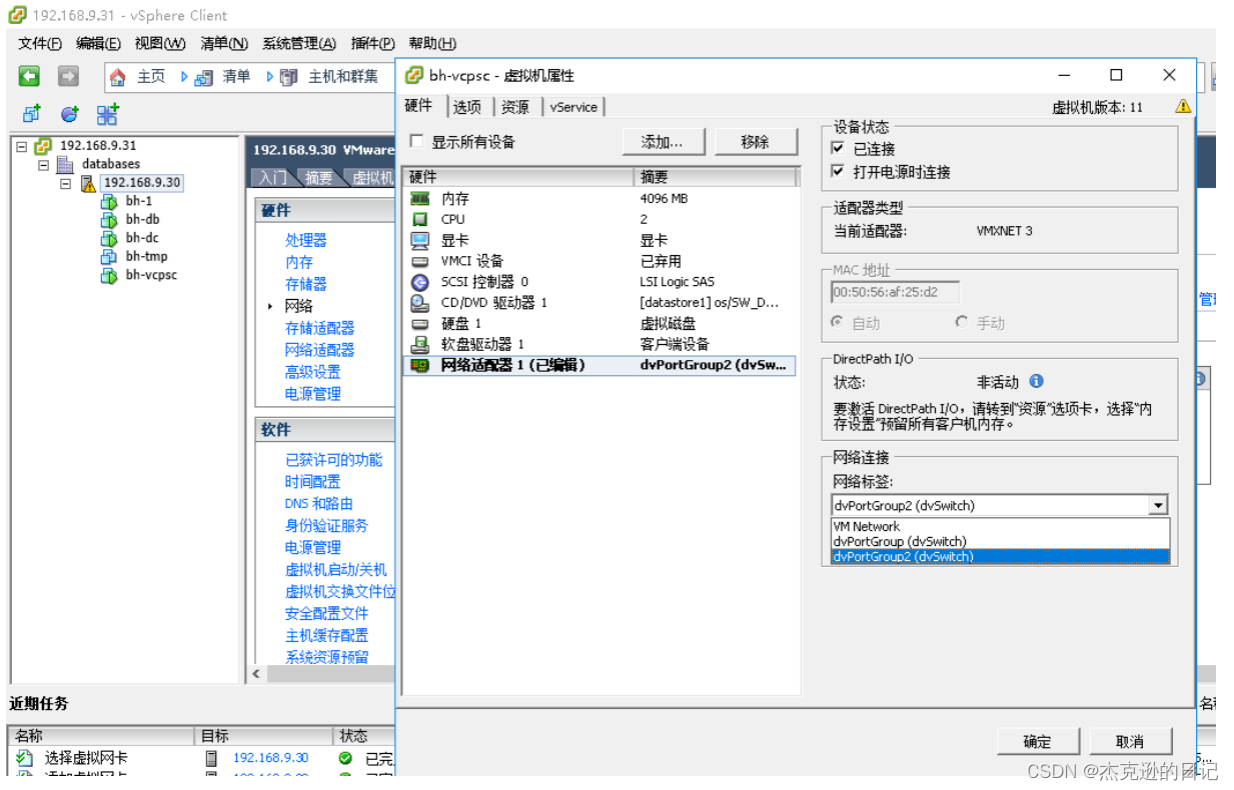Open the 文件(F) menu
Image resolution: width=1234 pixels, height=790 pixels.
(40, 43)
